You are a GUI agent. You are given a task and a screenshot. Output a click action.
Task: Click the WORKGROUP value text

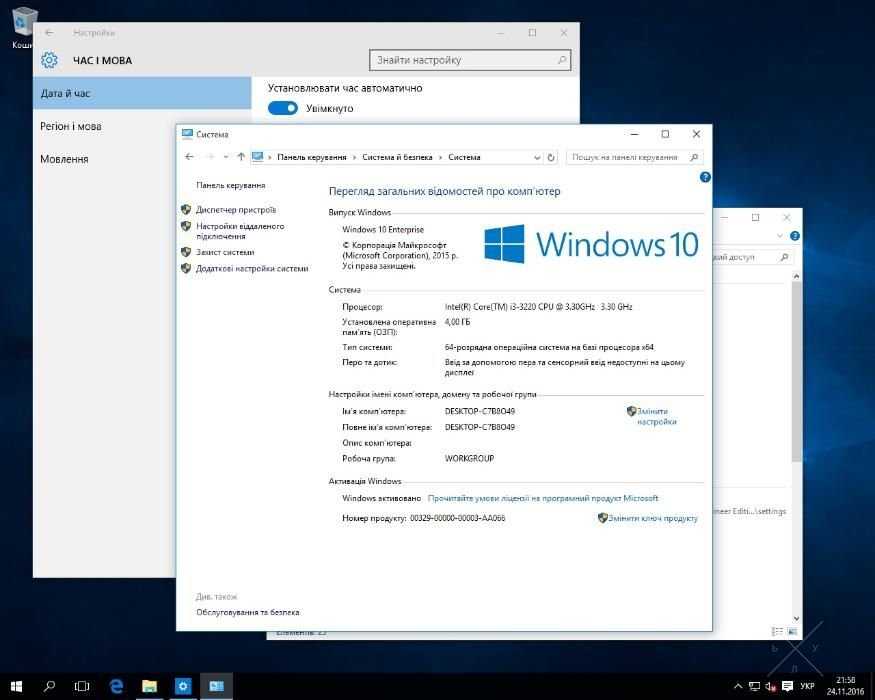coord(469,458)
